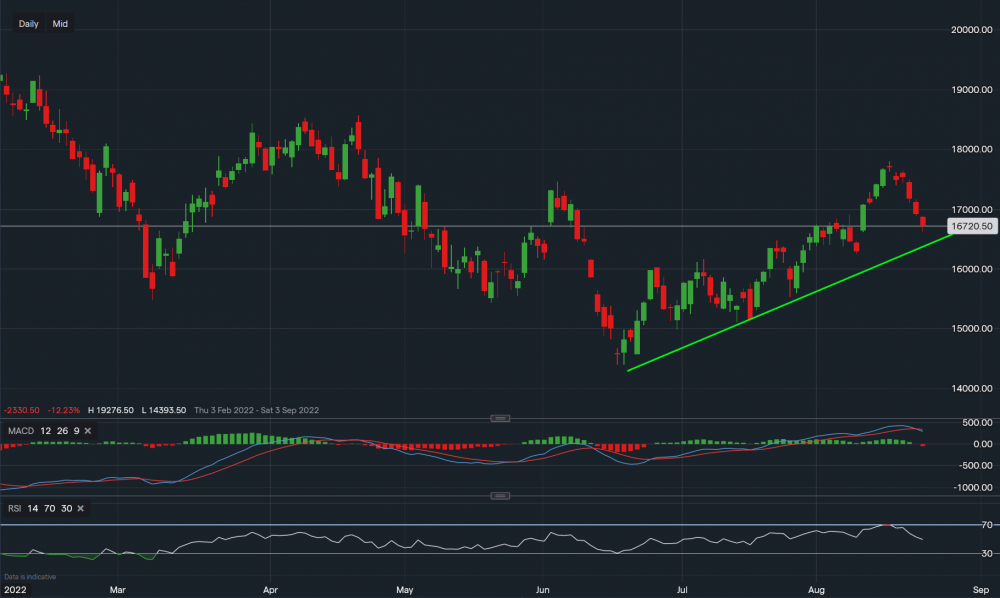This screenshot has width=1000, height=598.
Task: Grab the resize handle above MACD panel
Action: [x=500, y=418]
